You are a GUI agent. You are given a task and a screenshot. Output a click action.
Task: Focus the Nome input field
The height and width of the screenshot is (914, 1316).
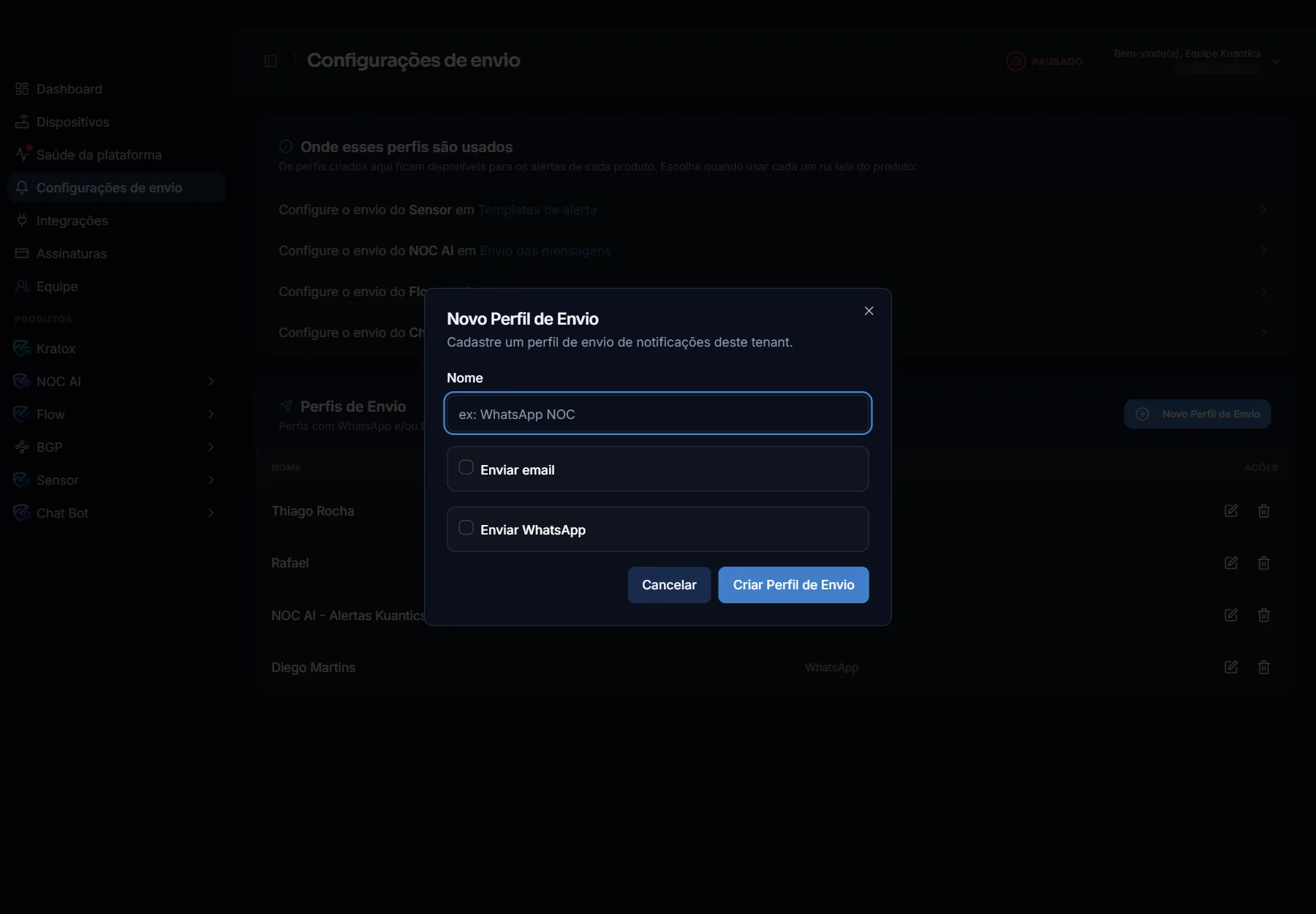tap(657, 414)
